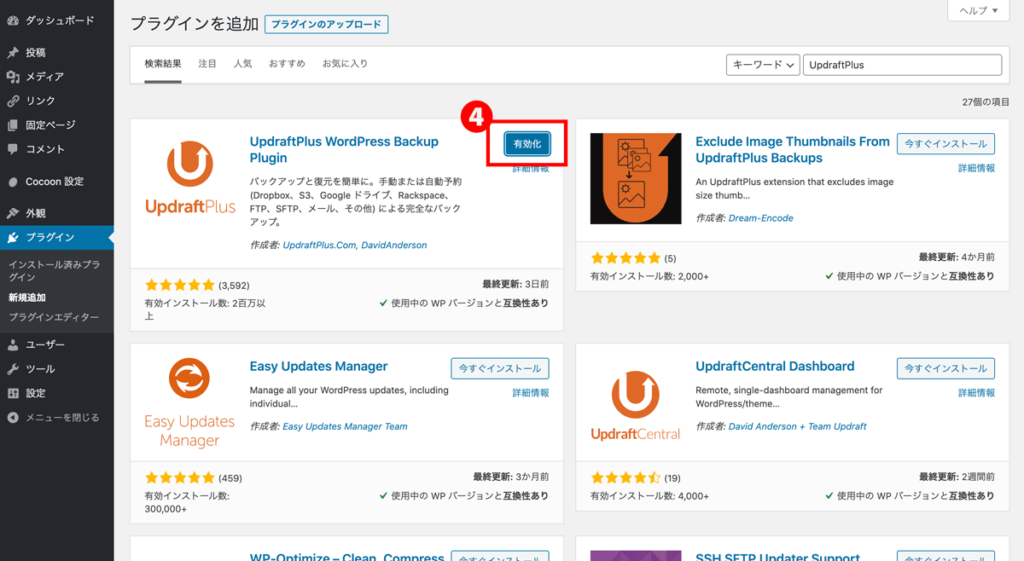Viewport: 1024px width, 561px height.
Task: Expand the ヘルプ dropdown tab
Action: [x=978, y=10]
